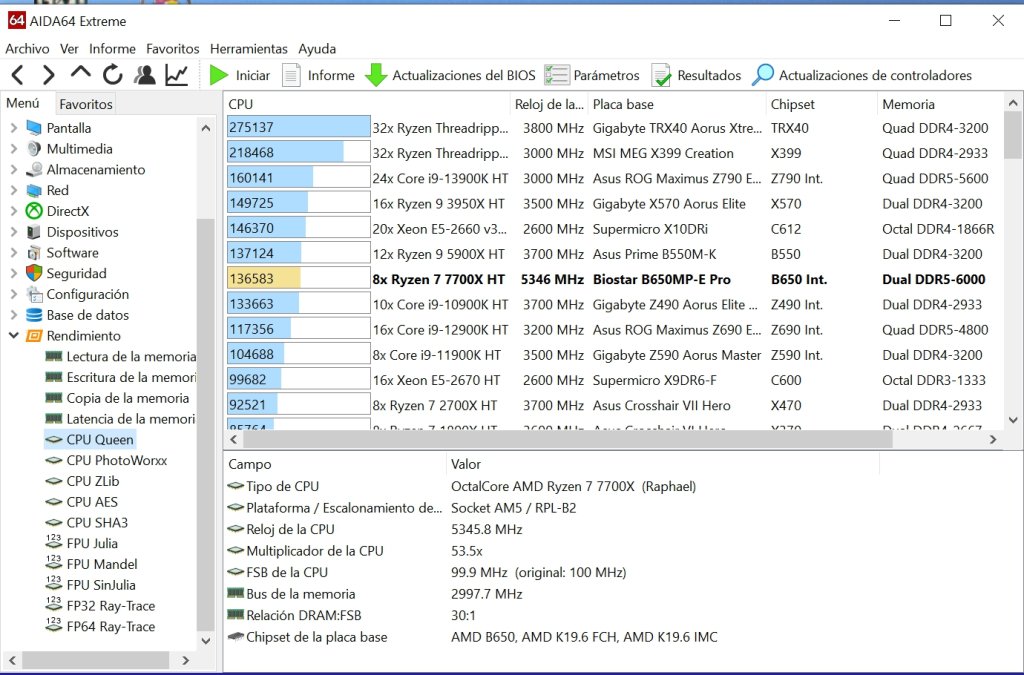Select the 8x Ryzen 7 7700X HT result row
This screenshot has height=675, width=1024.
click(x=614, y=279)
